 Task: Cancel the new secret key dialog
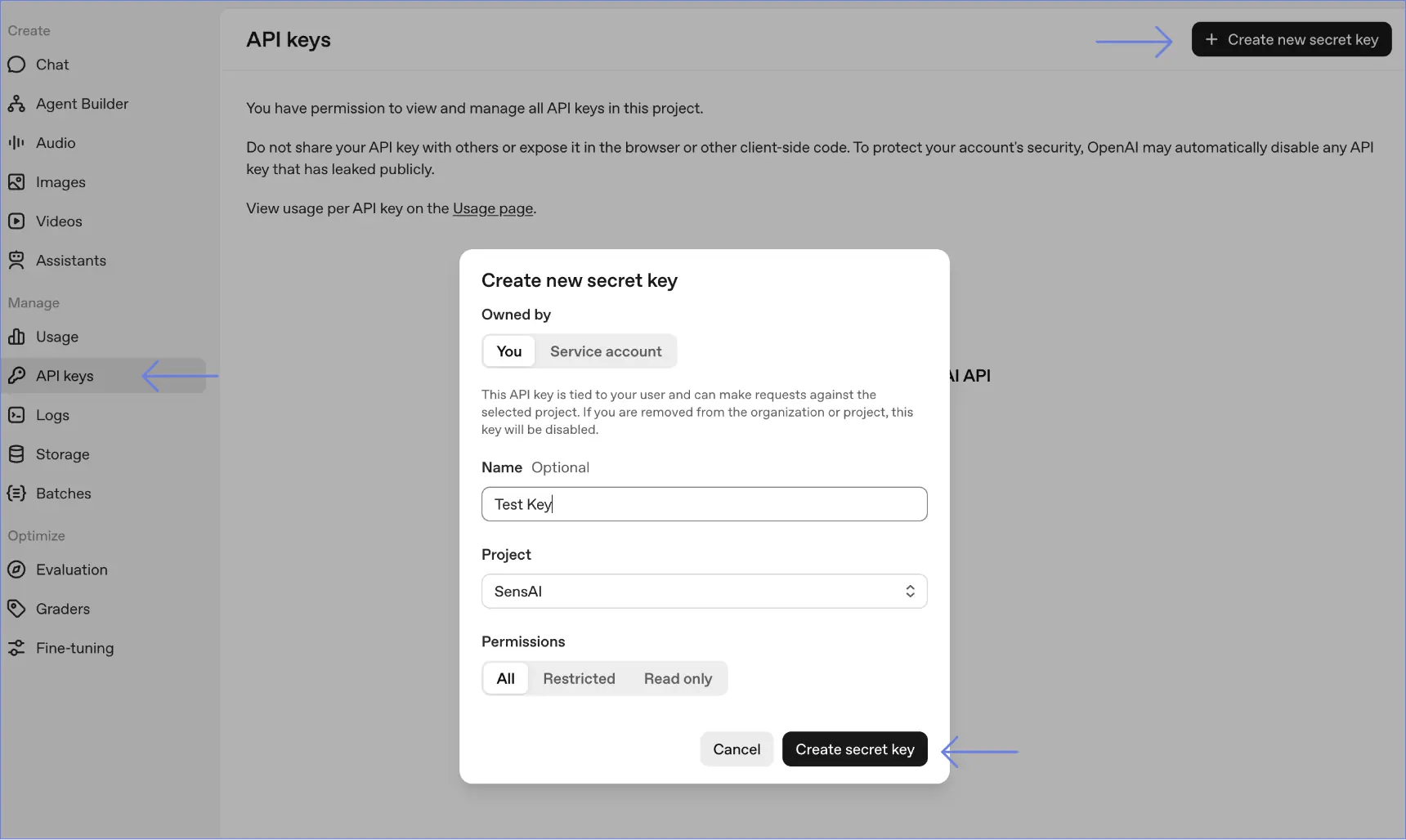pyautogui.click(x=737, y=749)
